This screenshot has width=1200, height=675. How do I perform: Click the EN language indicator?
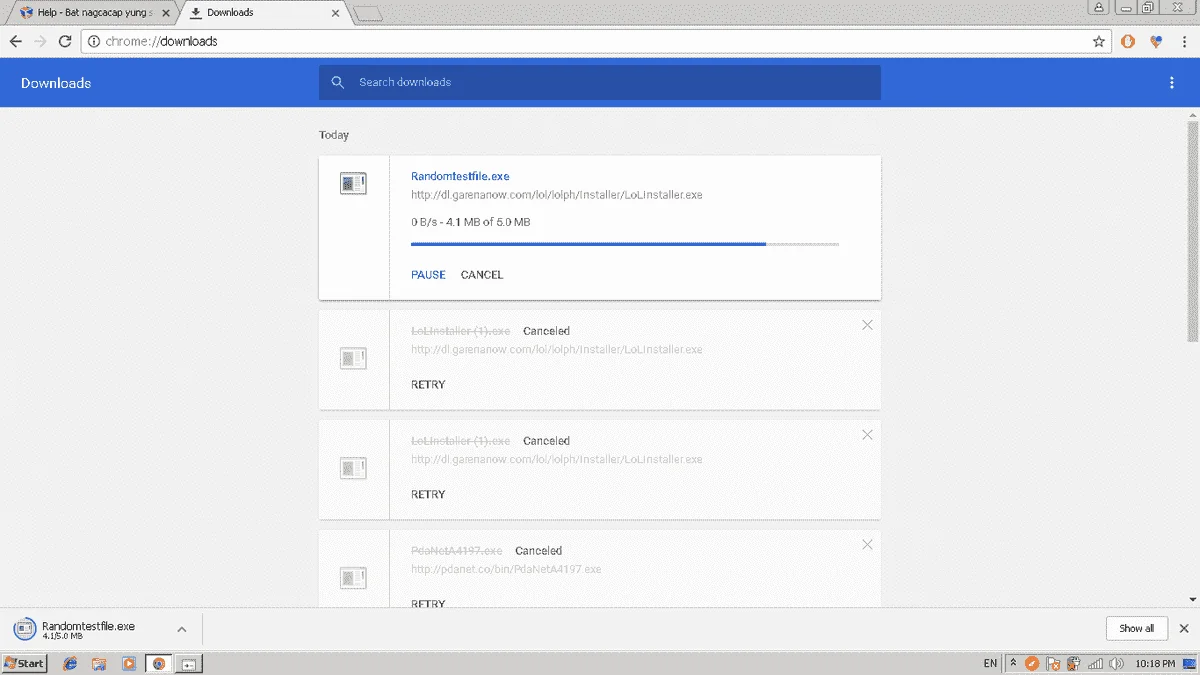[x=990, y=663]
